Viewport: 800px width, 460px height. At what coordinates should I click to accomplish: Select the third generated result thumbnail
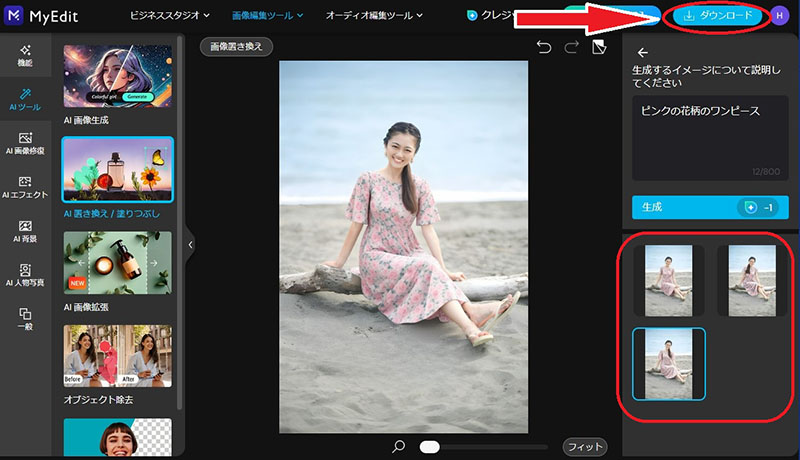tap(668, 364)
